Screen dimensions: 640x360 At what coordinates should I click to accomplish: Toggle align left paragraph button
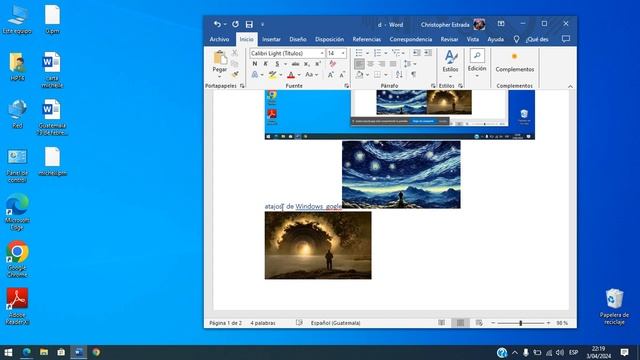point(359,64)
